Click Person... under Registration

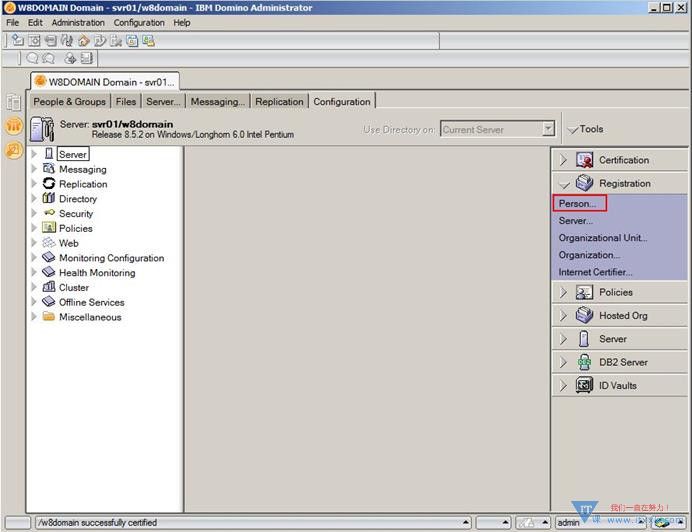[x=577, y=204]
